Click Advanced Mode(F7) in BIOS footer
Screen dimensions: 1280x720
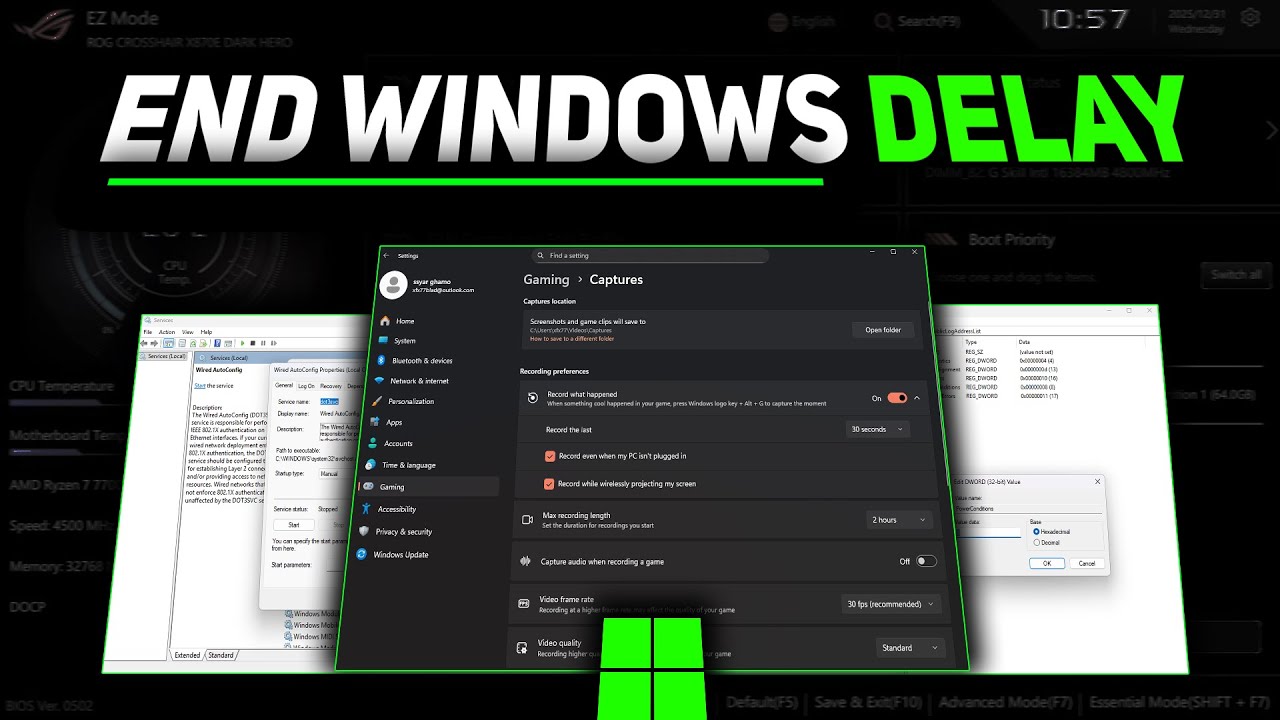(x=1006, y=702)
